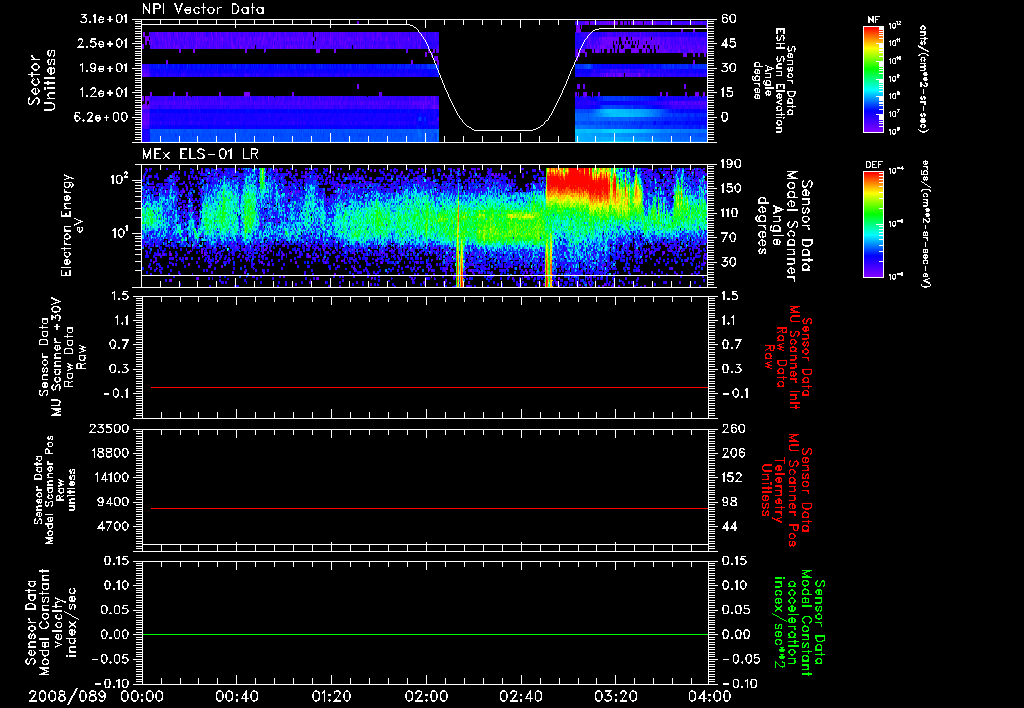1024x708 pixels.
Task: Click the "9400" scanner position tick value
Action: (112, 502)
